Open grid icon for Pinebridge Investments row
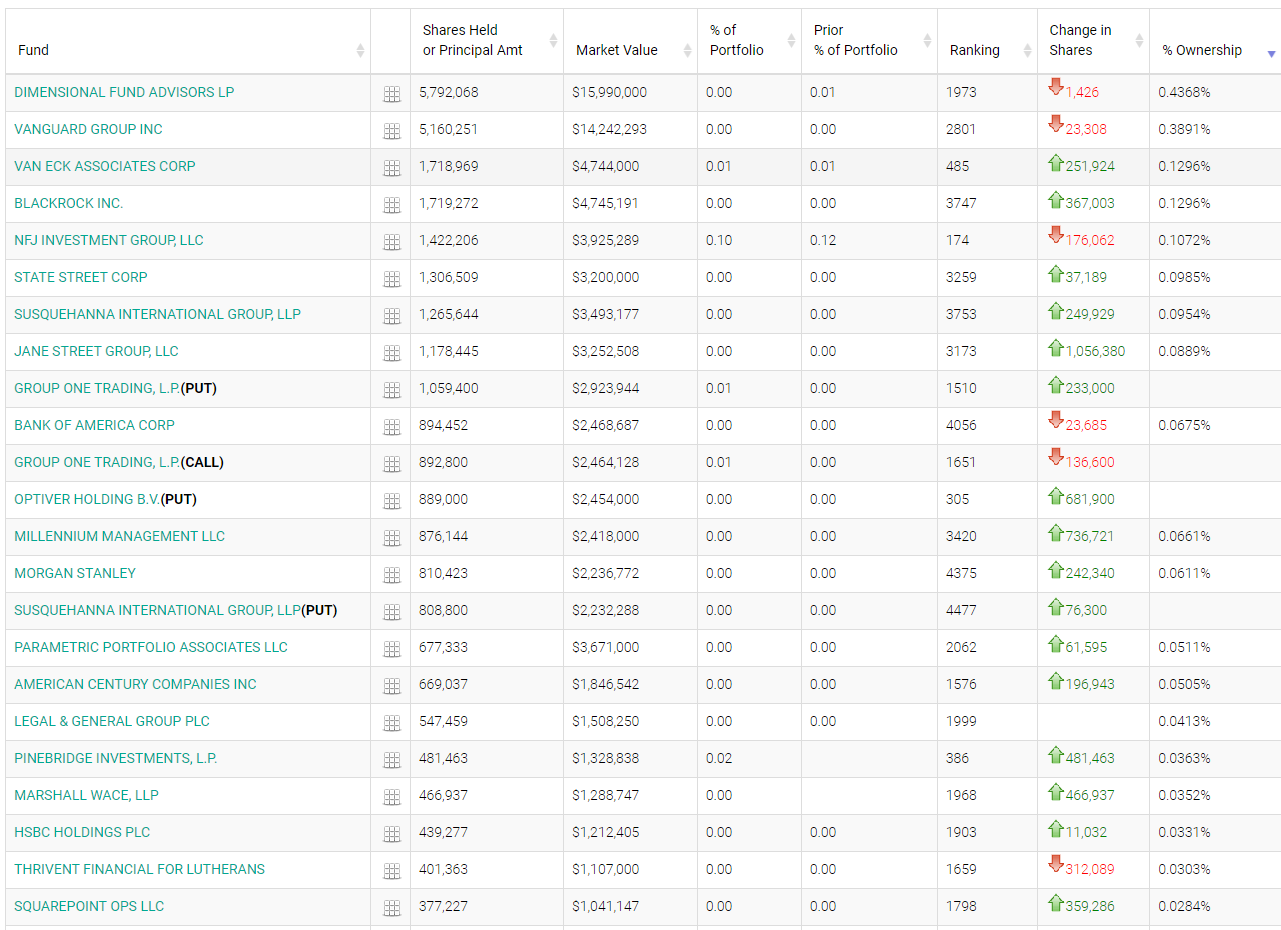The image size is (1281, 930). 391,760
